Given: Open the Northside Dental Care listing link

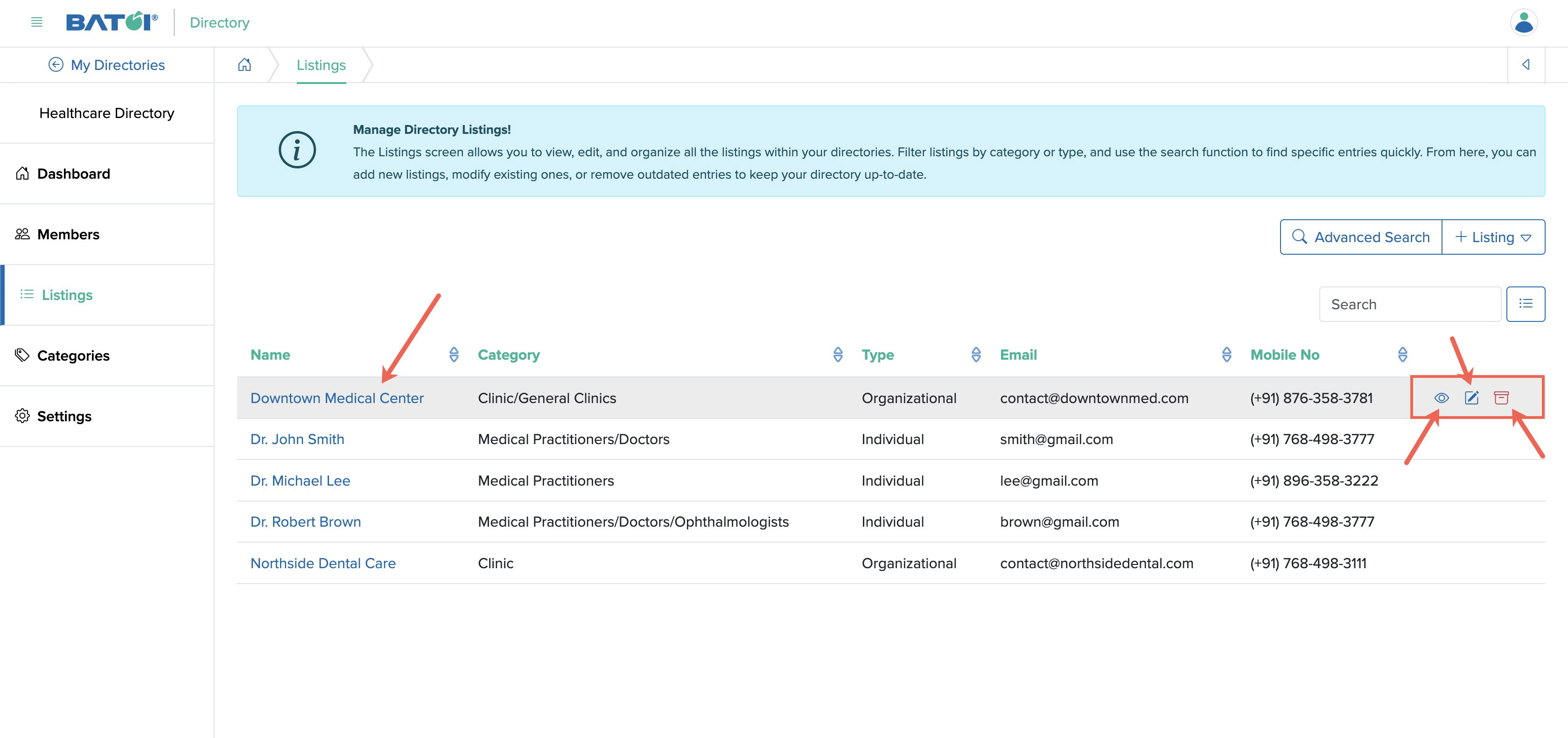Looking at the screenshot, I should tap(322, 562).
